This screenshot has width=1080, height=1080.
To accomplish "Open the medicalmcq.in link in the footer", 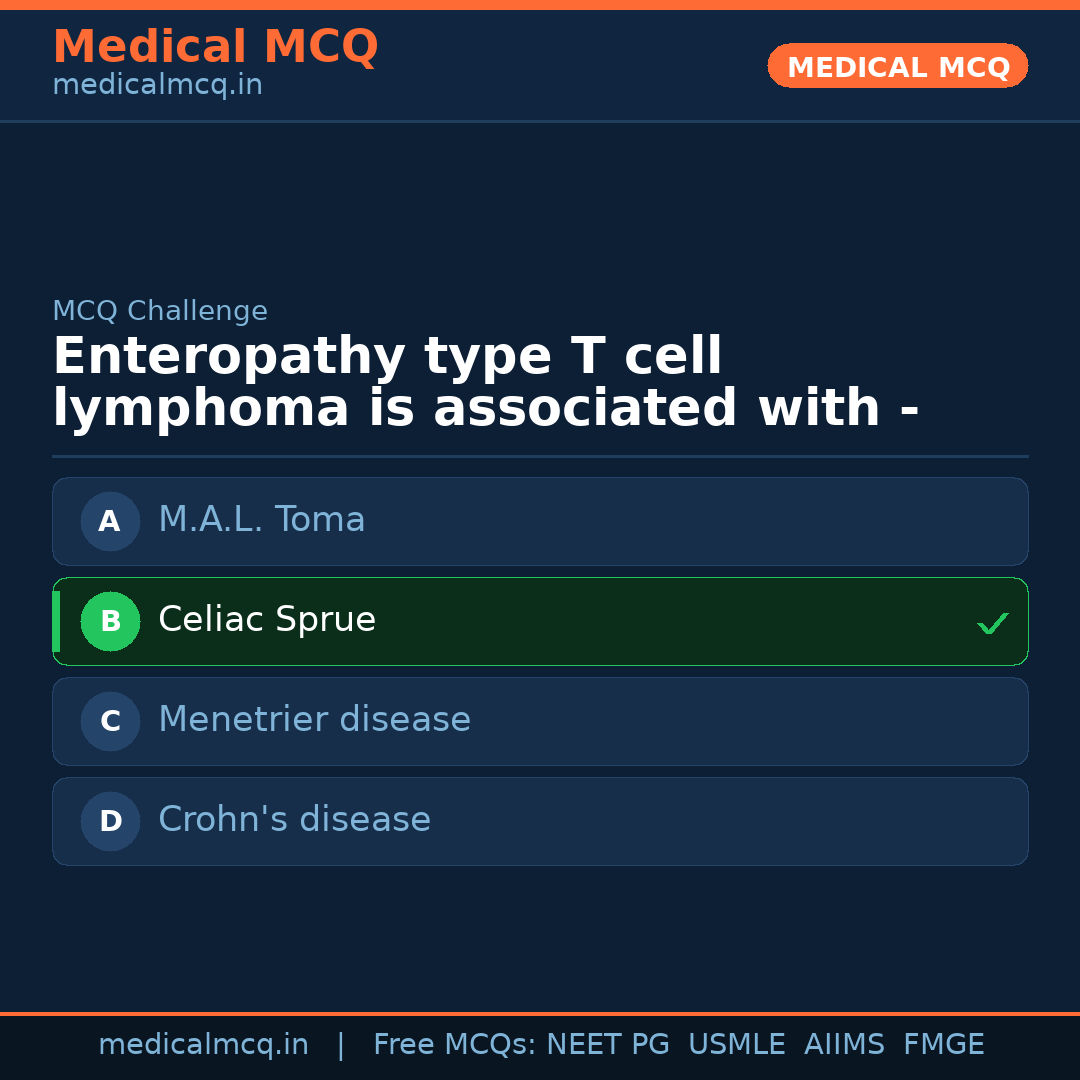I will 203,1045.
